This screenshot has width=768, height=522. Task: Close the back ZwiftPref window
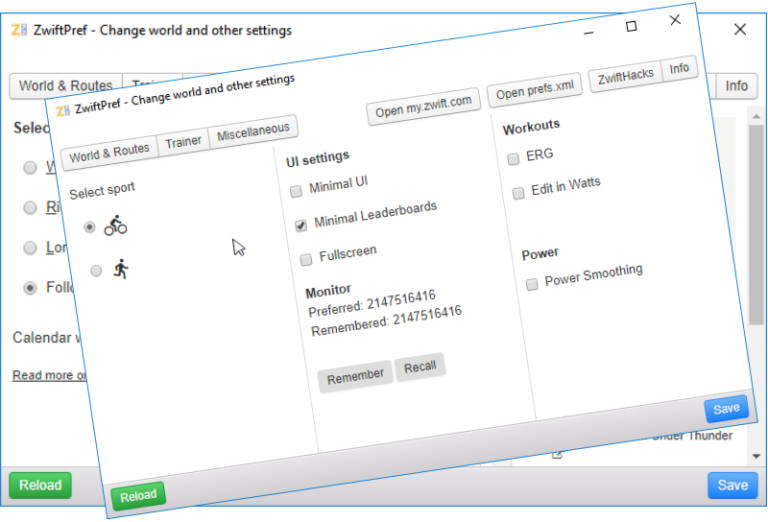(x=740, y=30)
